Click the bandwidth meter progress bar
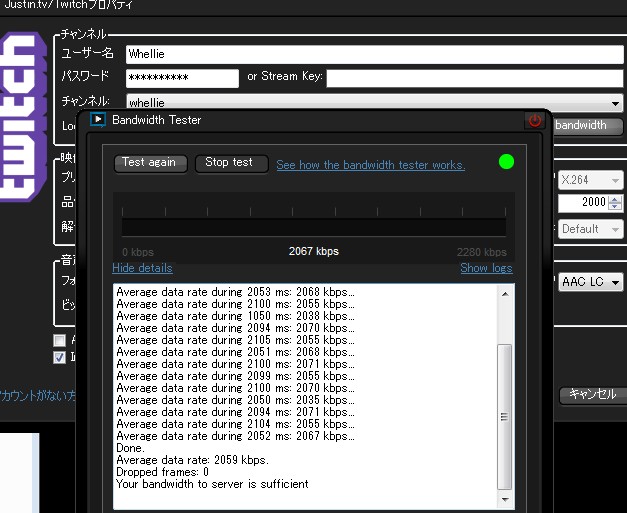 point(314,227)
